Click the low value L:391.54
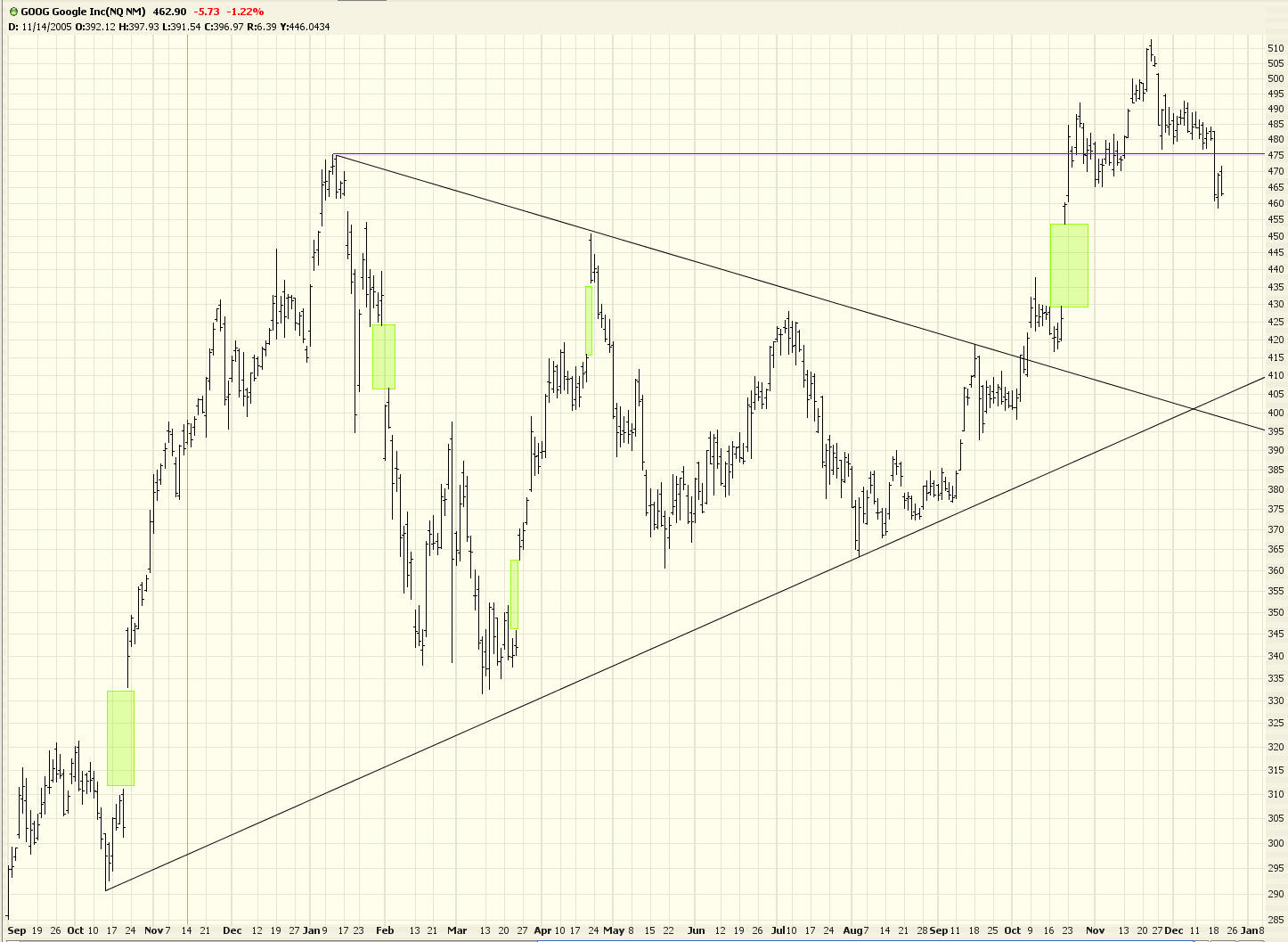This screenshot has height=942, width=1288. point(182,27)
